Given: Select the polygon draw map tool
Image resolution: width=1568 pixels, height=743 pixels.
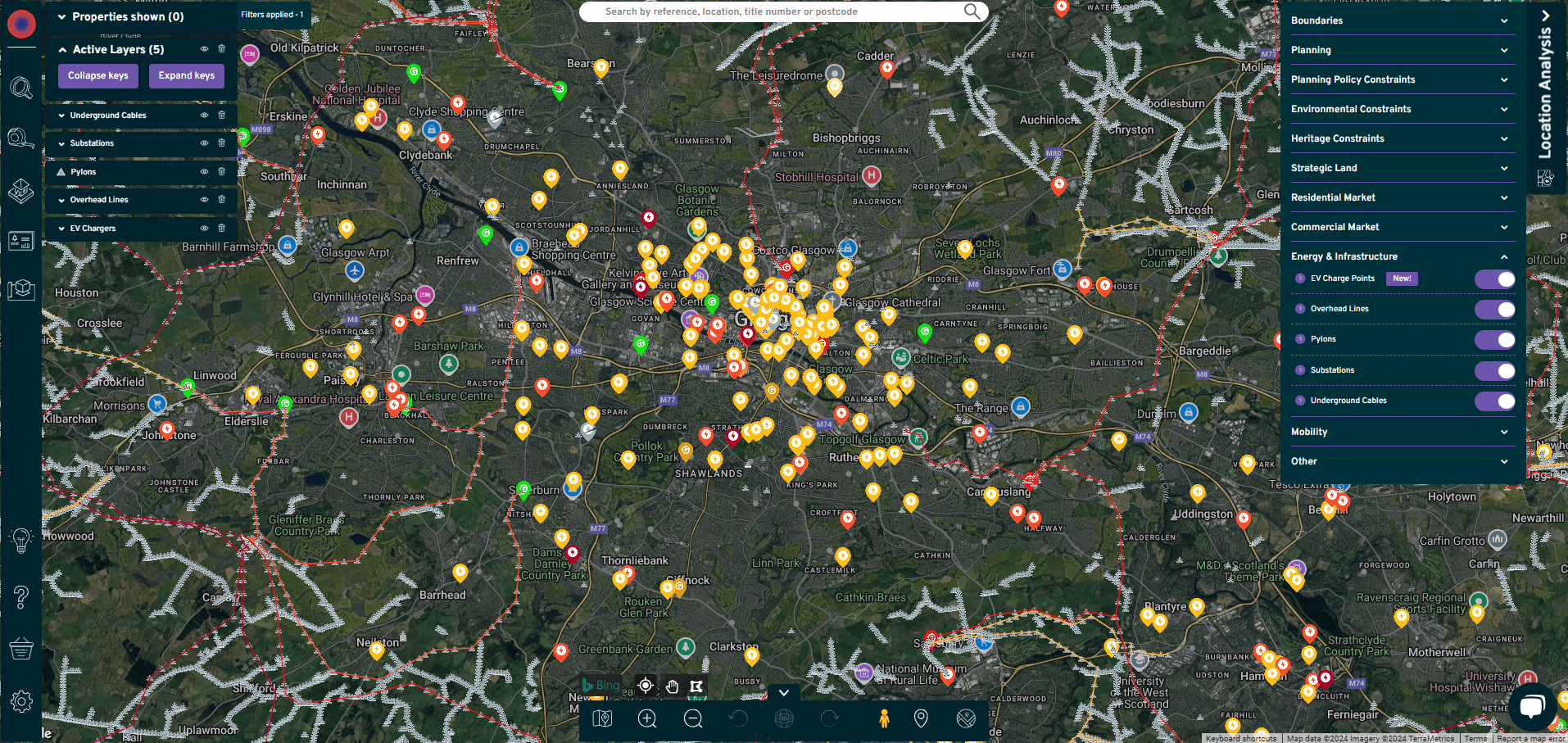Looking at the screenshot, I should click(x=696, y=686).
